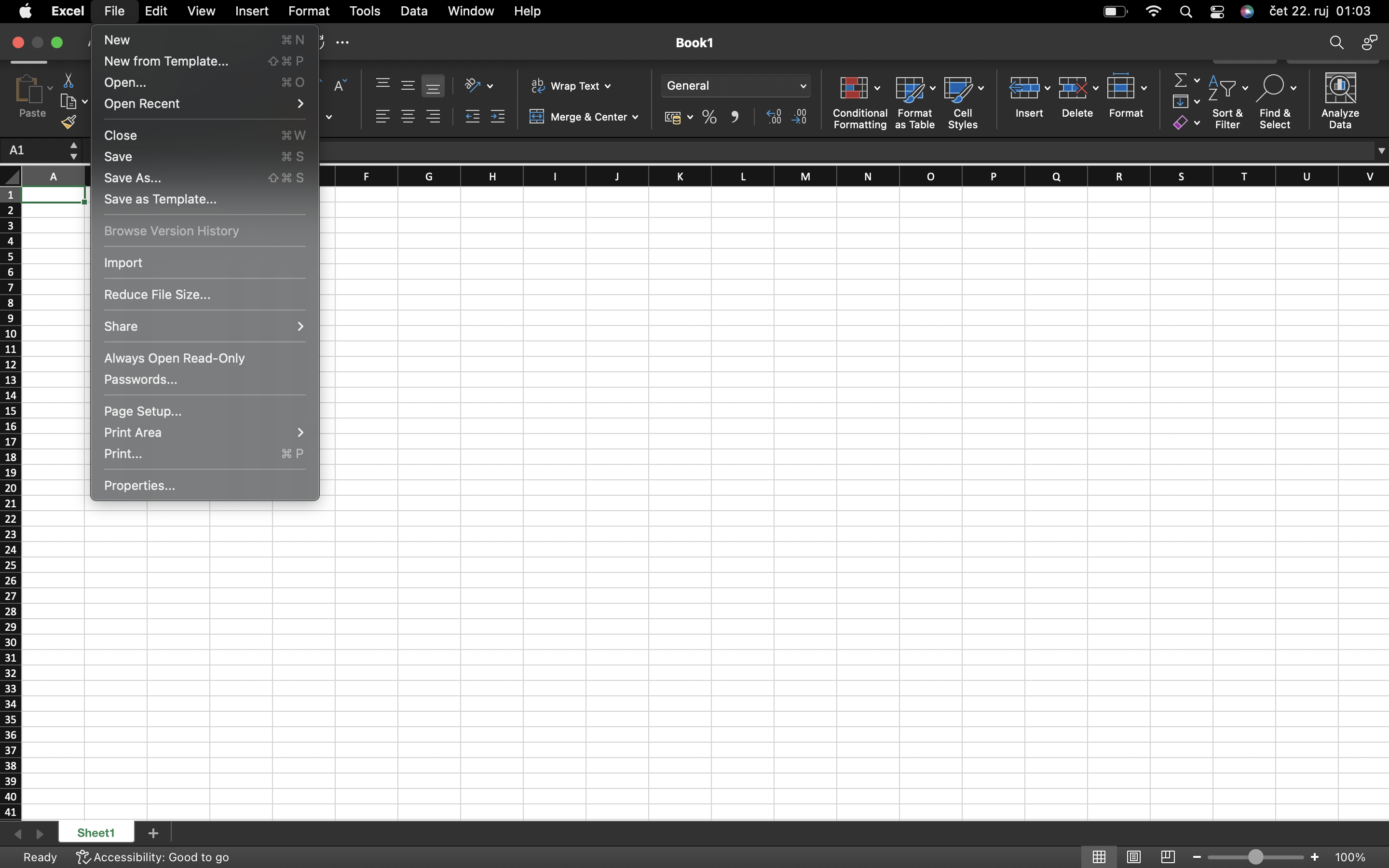Click Increase Decimal icon

(x=774, y=117)
